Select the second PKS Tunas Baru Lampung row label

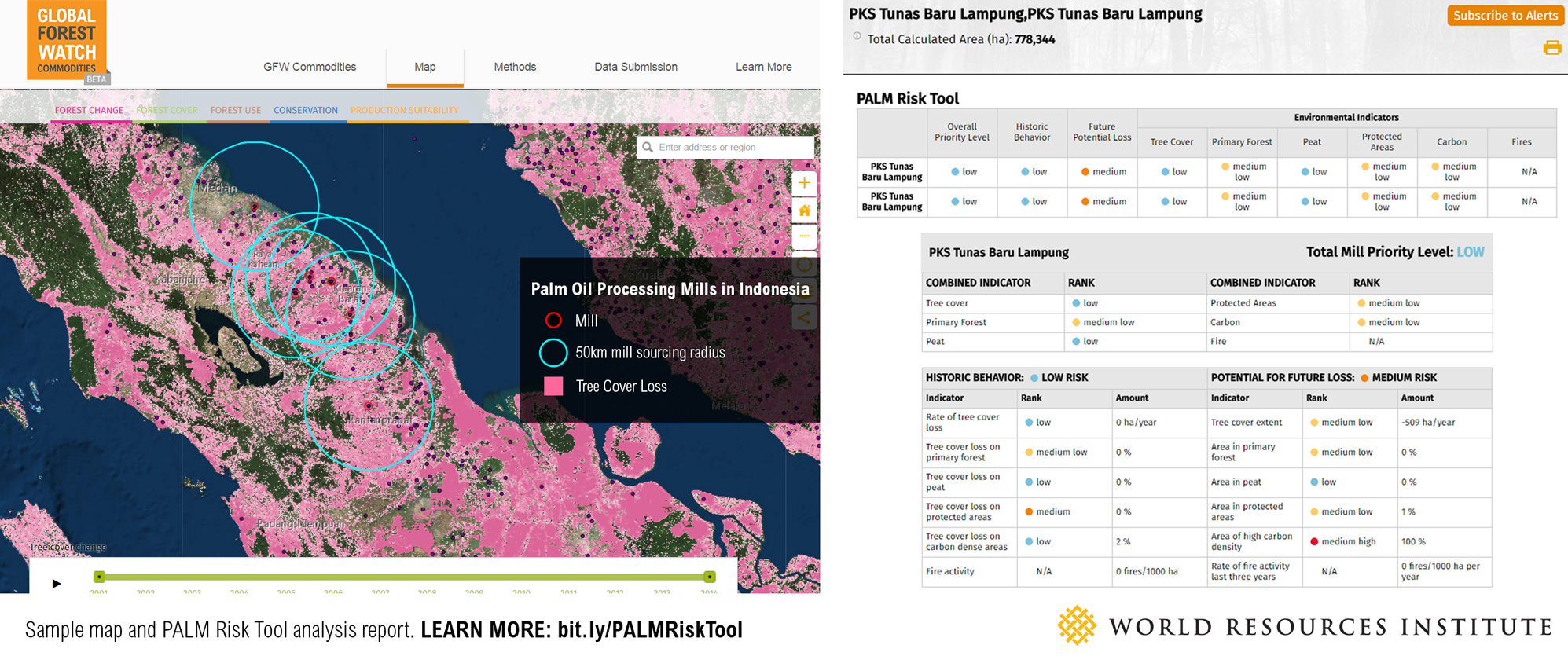tap(892, 202)
